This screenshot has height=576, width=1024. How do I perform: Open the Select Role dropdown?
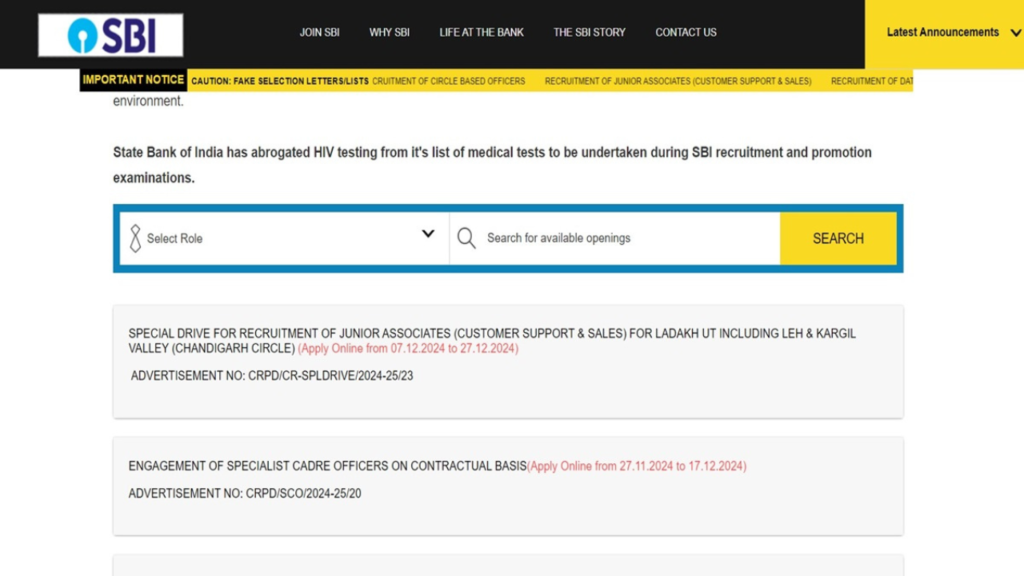click(285, 238)
